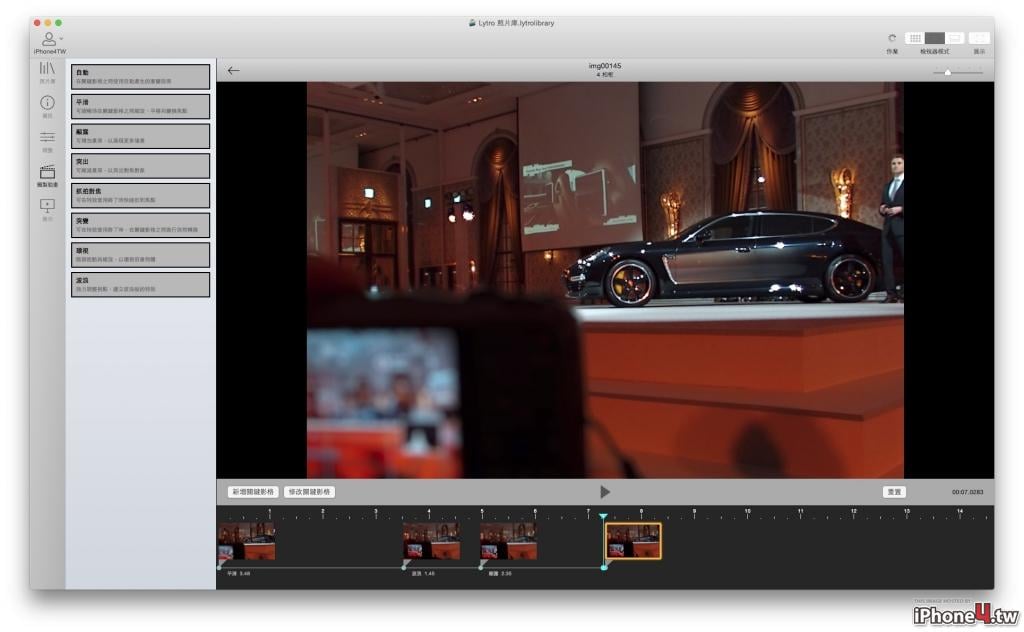
Task: Select the 自動 animation preset
Action: (x=140, y=77)
